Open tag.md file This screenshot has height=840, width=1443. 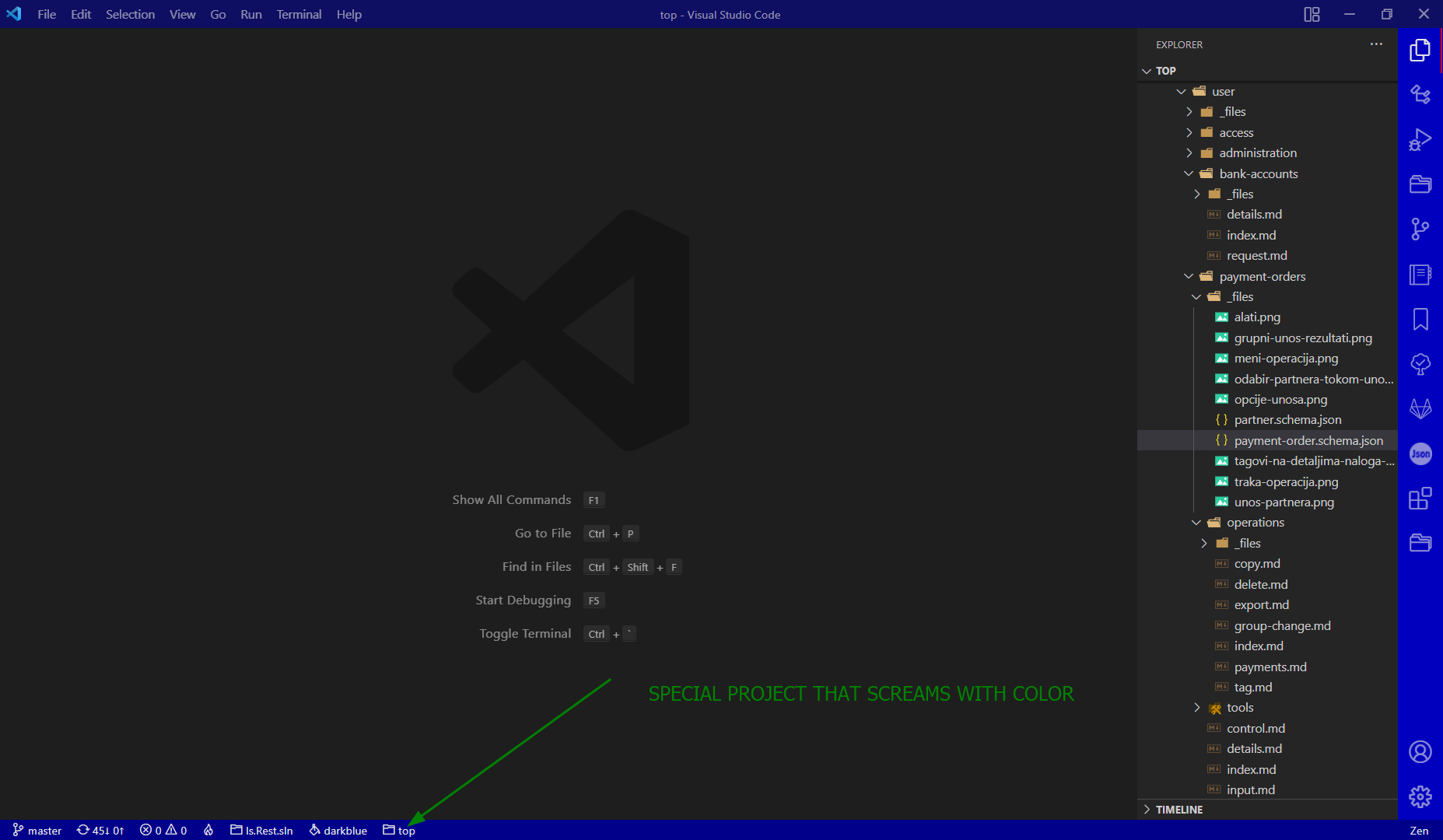(x=1267, y=688)
